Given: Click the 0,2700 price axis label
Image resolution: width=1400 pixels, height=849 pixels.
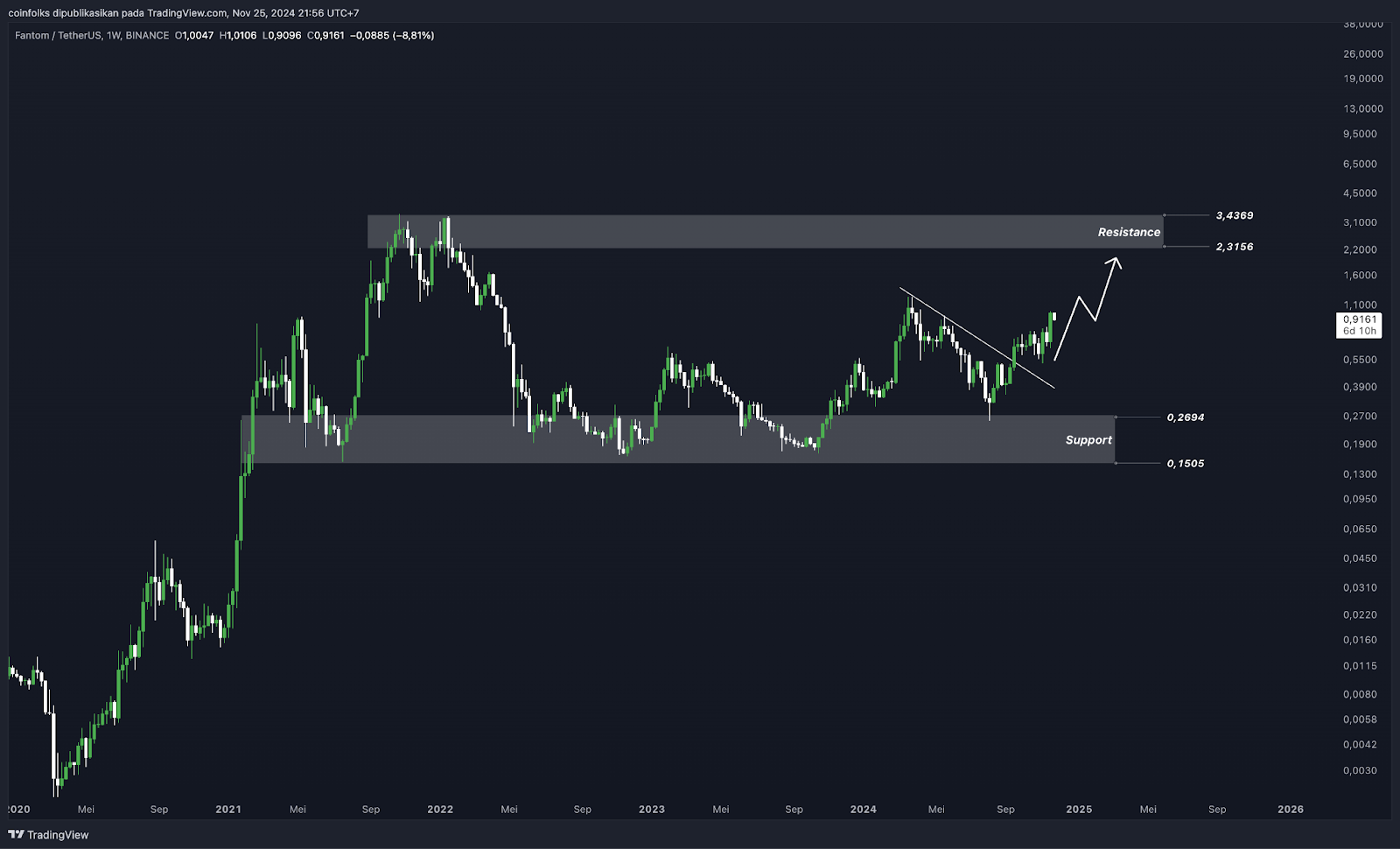Looking at the screenshot, I should coord(1360,417).
